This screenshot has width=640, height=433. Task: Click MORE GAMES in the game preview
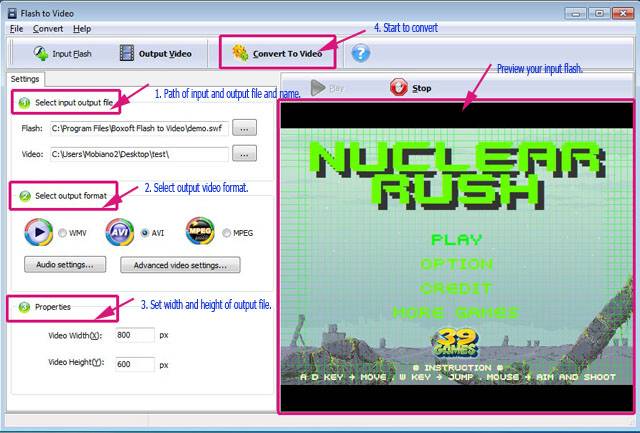[456, 313]
